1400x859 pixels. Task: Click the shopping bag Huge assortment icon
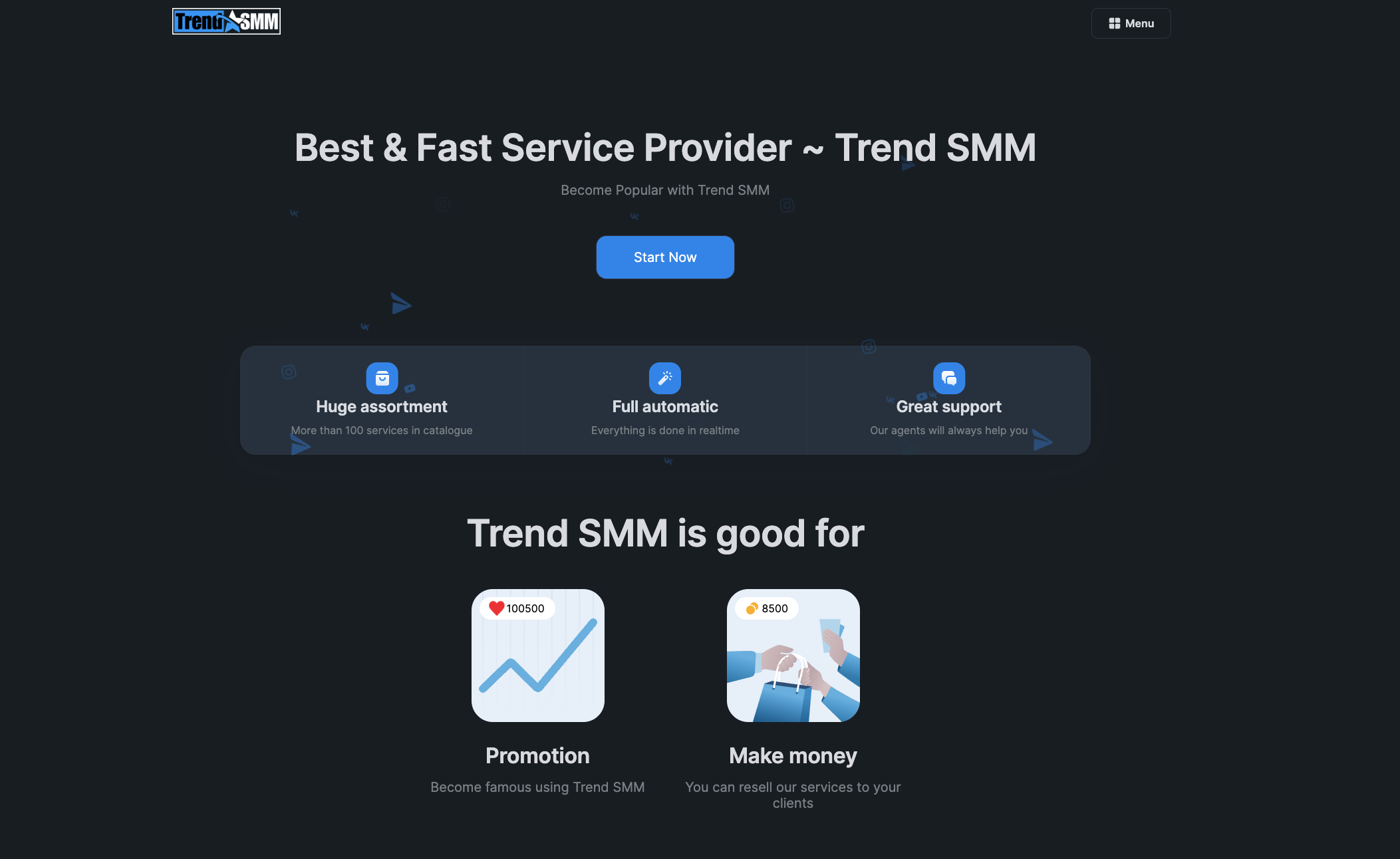[x=382, y=378]
